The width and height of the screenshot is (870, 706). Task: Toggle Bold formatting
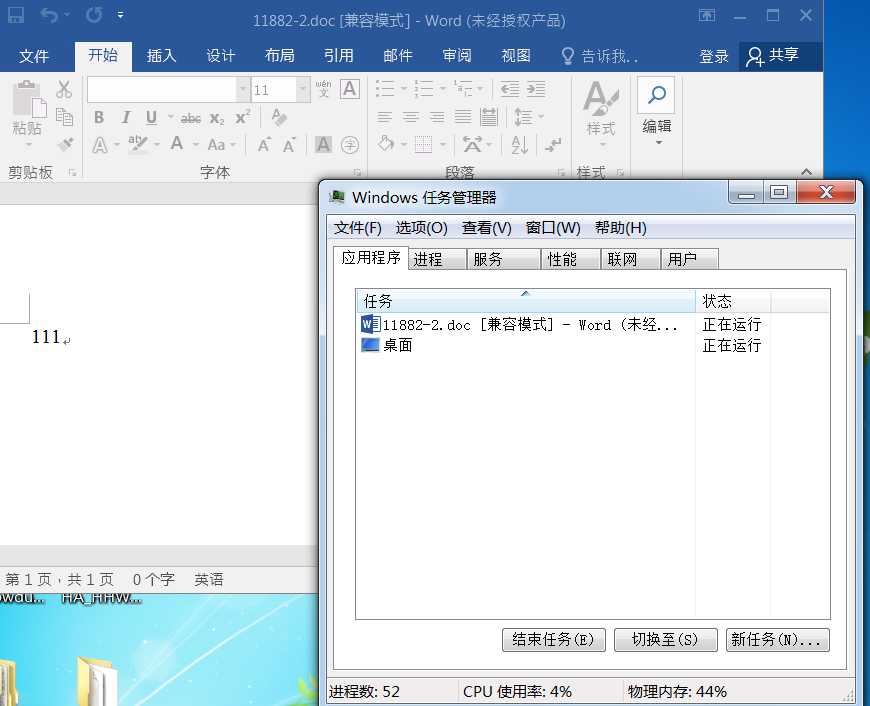pyautogui.click(x=99, y=117)
